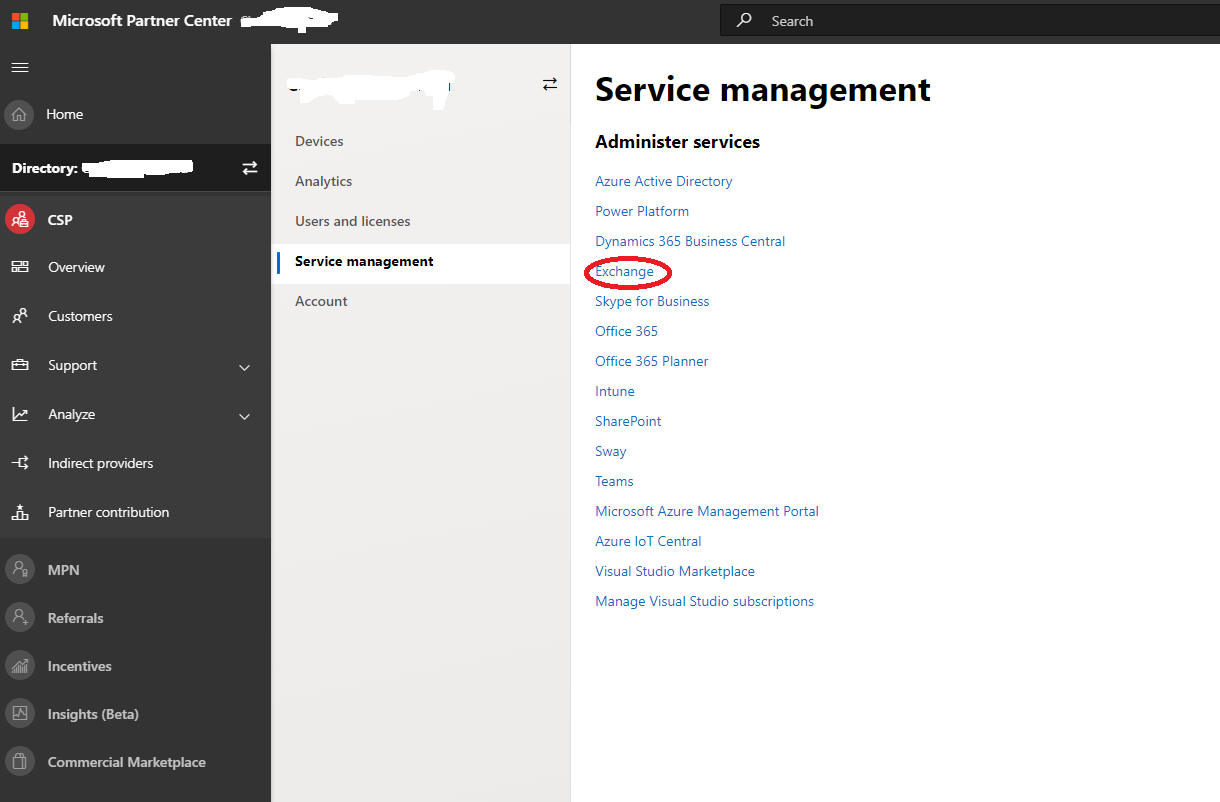Click the red CSP icon
1220x802 pixels.
(19, 219)
